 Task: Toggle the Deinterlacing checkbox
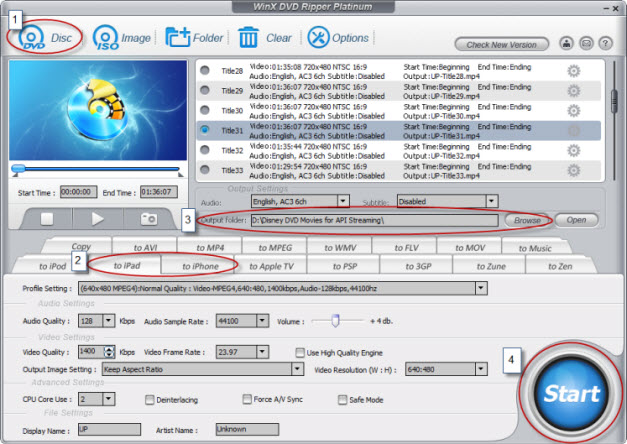150,400
